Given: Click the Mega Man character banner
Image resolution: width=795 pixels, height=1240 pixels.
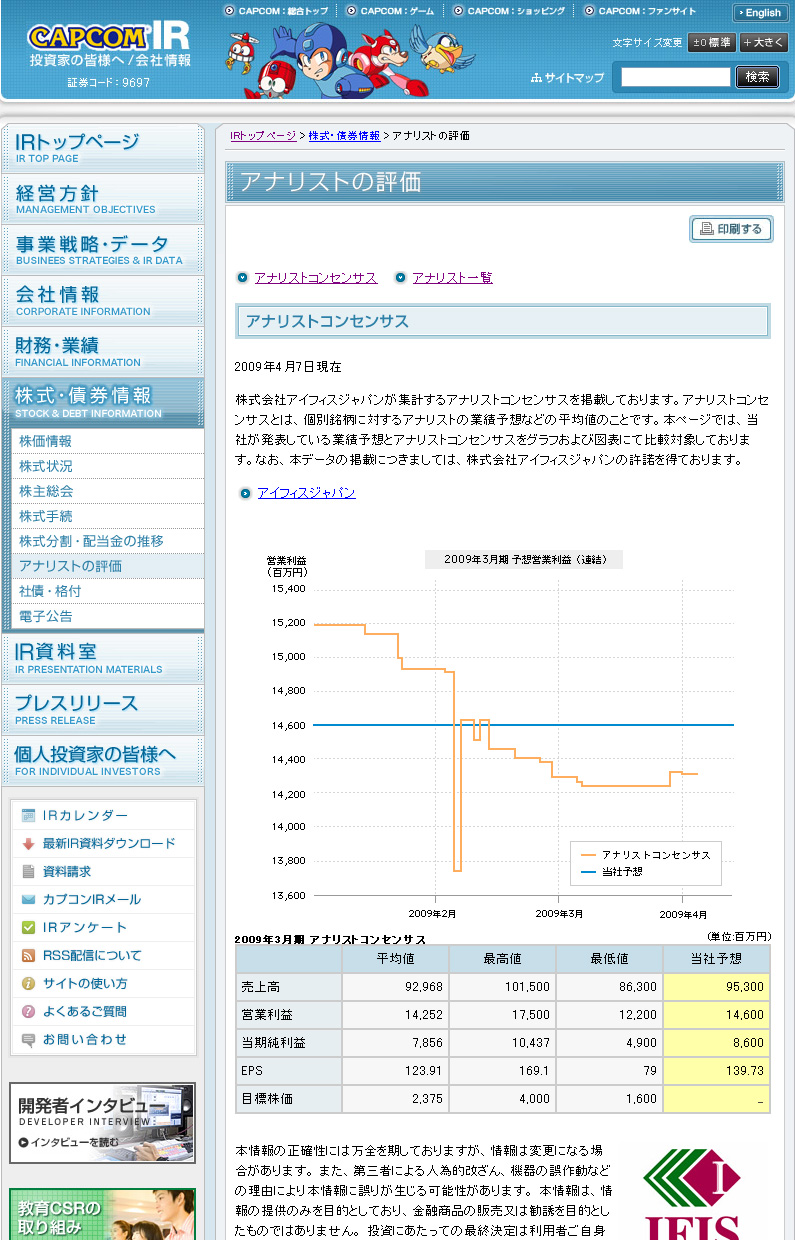Looking at the screenshot, I should [350, 60].
